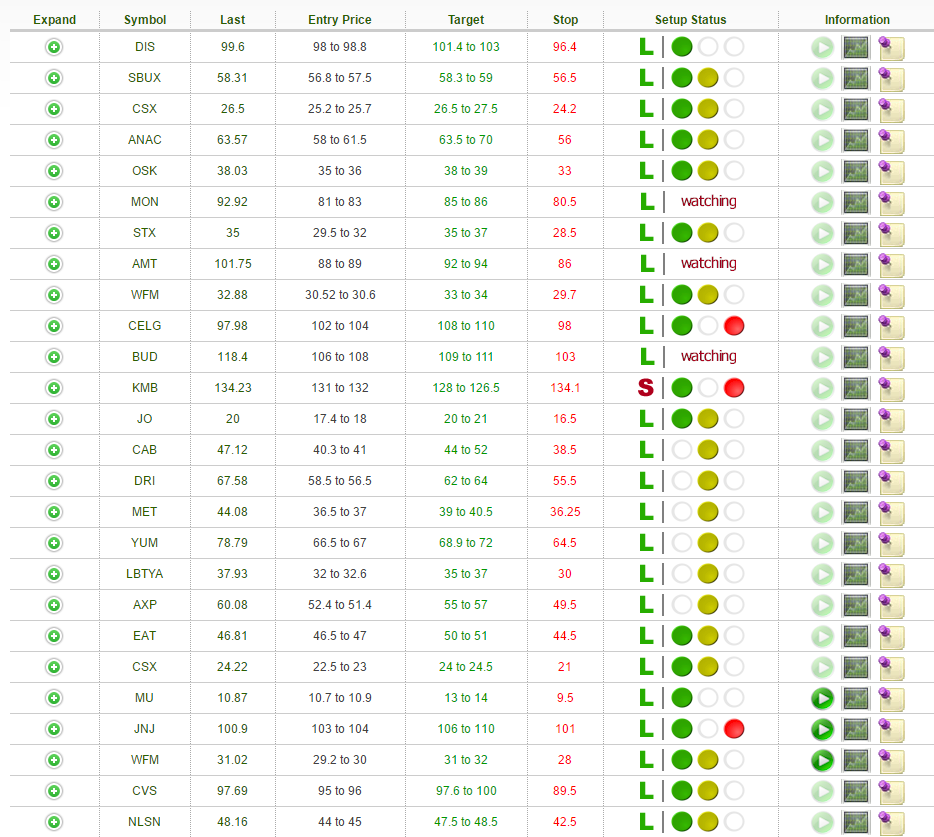Expand the MON row
Image resolution: width=934 pixels, height=837 pixels.
(x=54, y=202)
